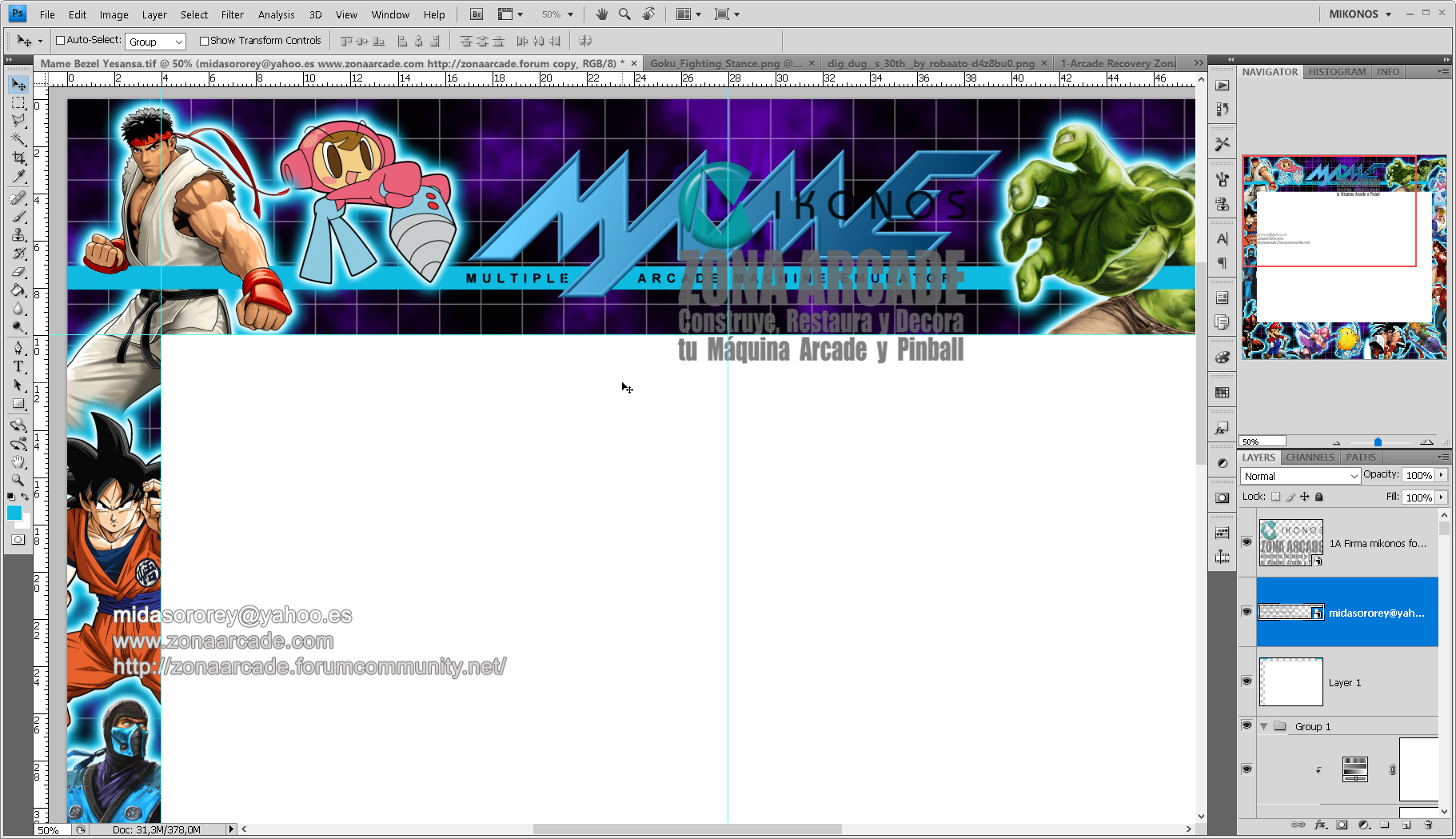Collapse the Group 1 layer group
The image size is (1456, 839).
click(1264, 727)
